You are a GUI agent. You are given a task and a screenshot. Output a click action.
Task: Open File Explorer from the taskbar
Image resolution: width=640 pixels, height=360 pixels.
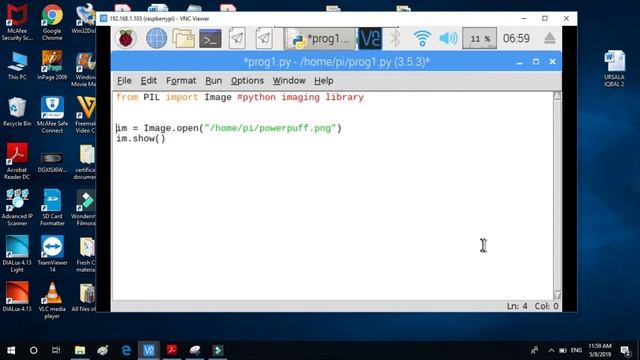click(x=80, y=350)
